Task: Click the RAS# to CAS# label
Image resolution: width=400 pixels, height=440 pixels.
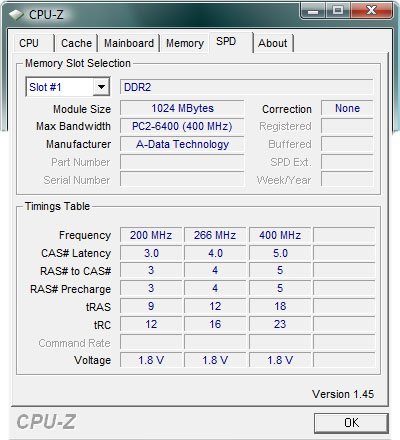Action: tap(75, 271)
